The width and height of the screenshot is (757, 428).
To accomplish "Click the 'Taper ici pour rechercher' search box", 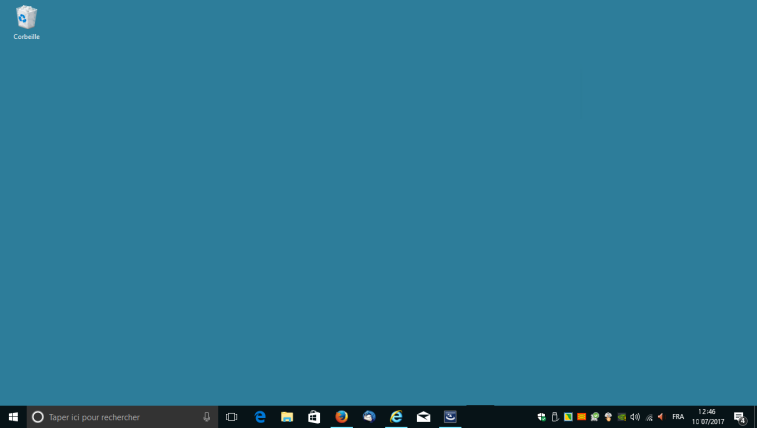I will (x=122, y=417).
